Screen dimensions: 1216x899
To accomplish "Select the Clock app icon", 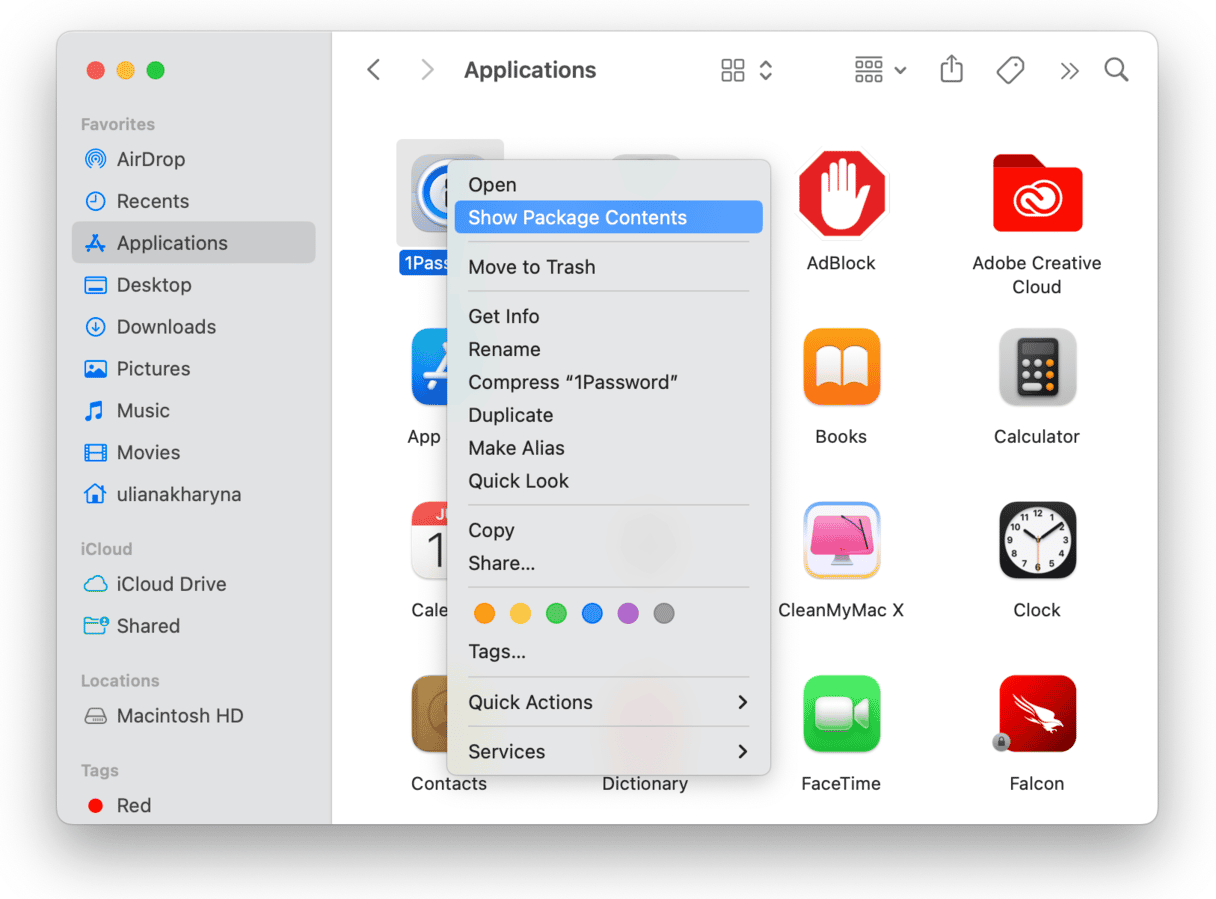I will click(x=1037, y=540).
